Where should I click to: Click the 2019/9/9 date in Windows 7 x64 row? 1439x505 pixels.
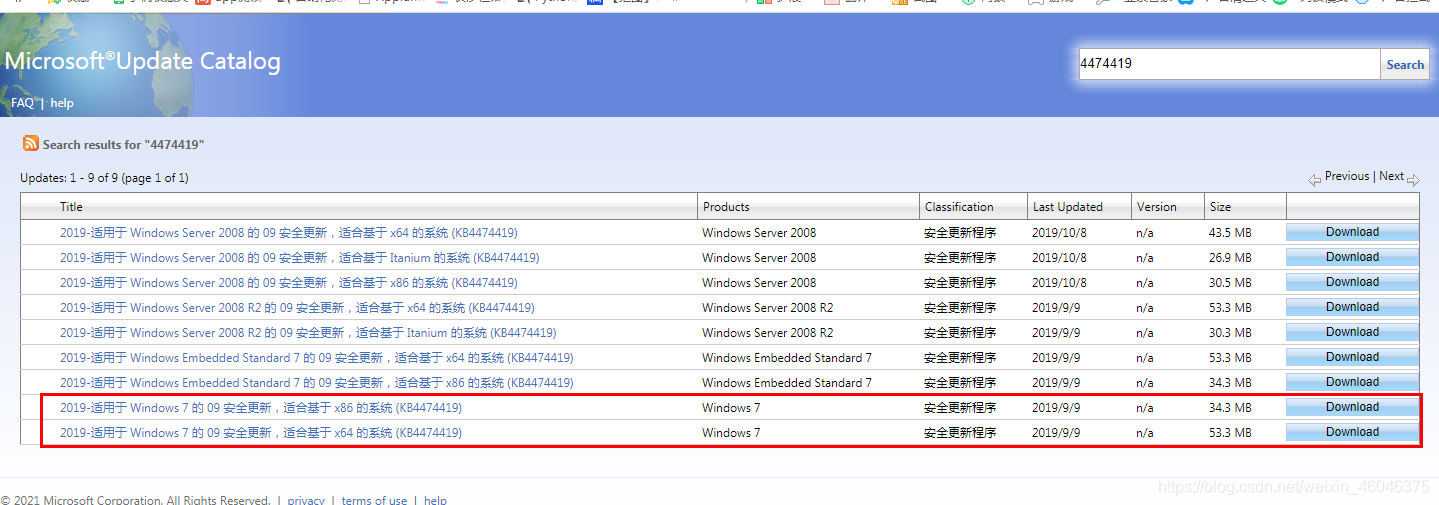click(1056, 433)
